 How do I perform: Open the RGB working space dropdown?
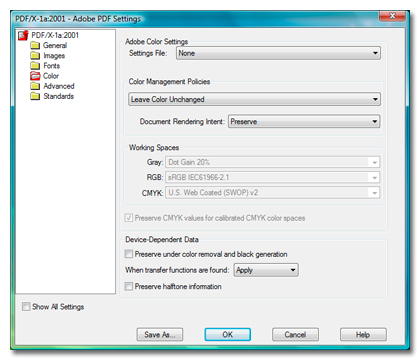click(x=273, y=177)
